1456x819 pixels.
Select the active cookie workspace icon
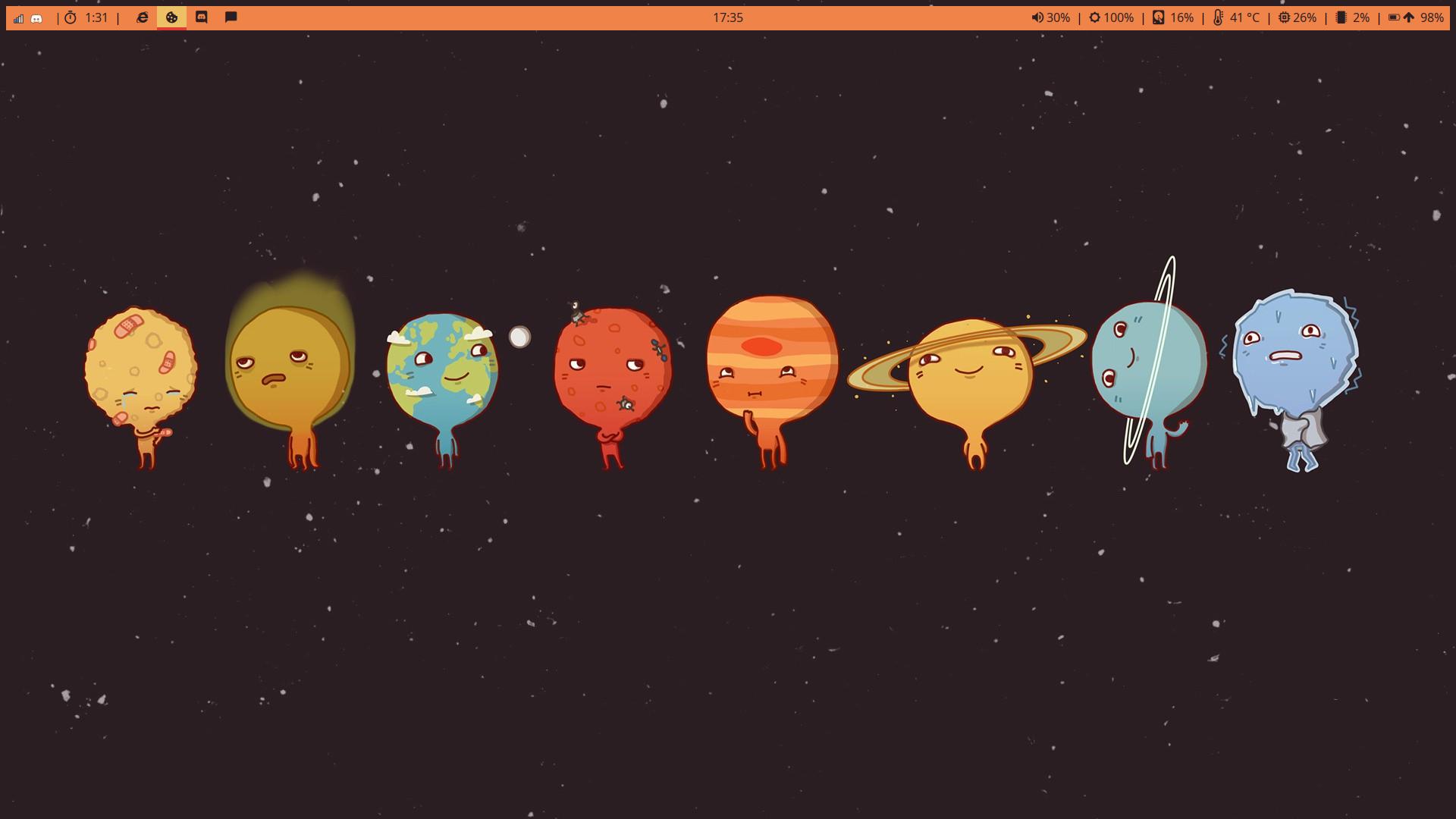171,17
